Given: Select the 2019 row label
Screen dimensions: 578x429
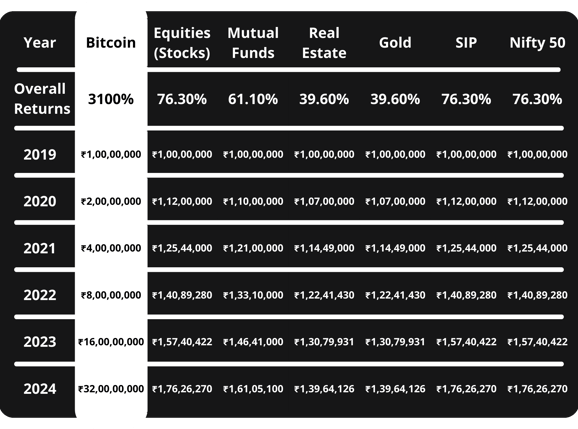Looking at the screenshot, I should pos(40,154).
